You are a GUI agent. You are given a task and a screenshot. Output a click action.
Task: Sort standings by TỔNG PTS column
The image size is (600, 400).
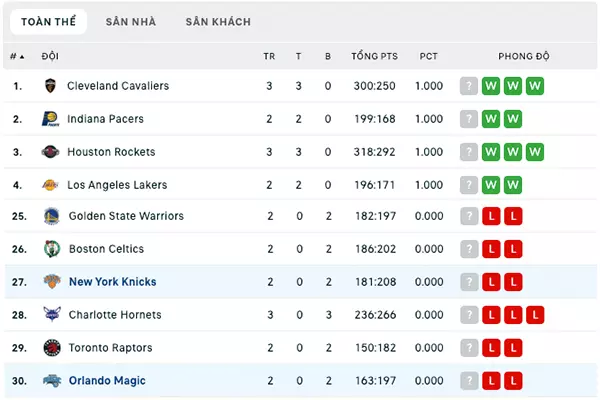click(x=374, y=56)
